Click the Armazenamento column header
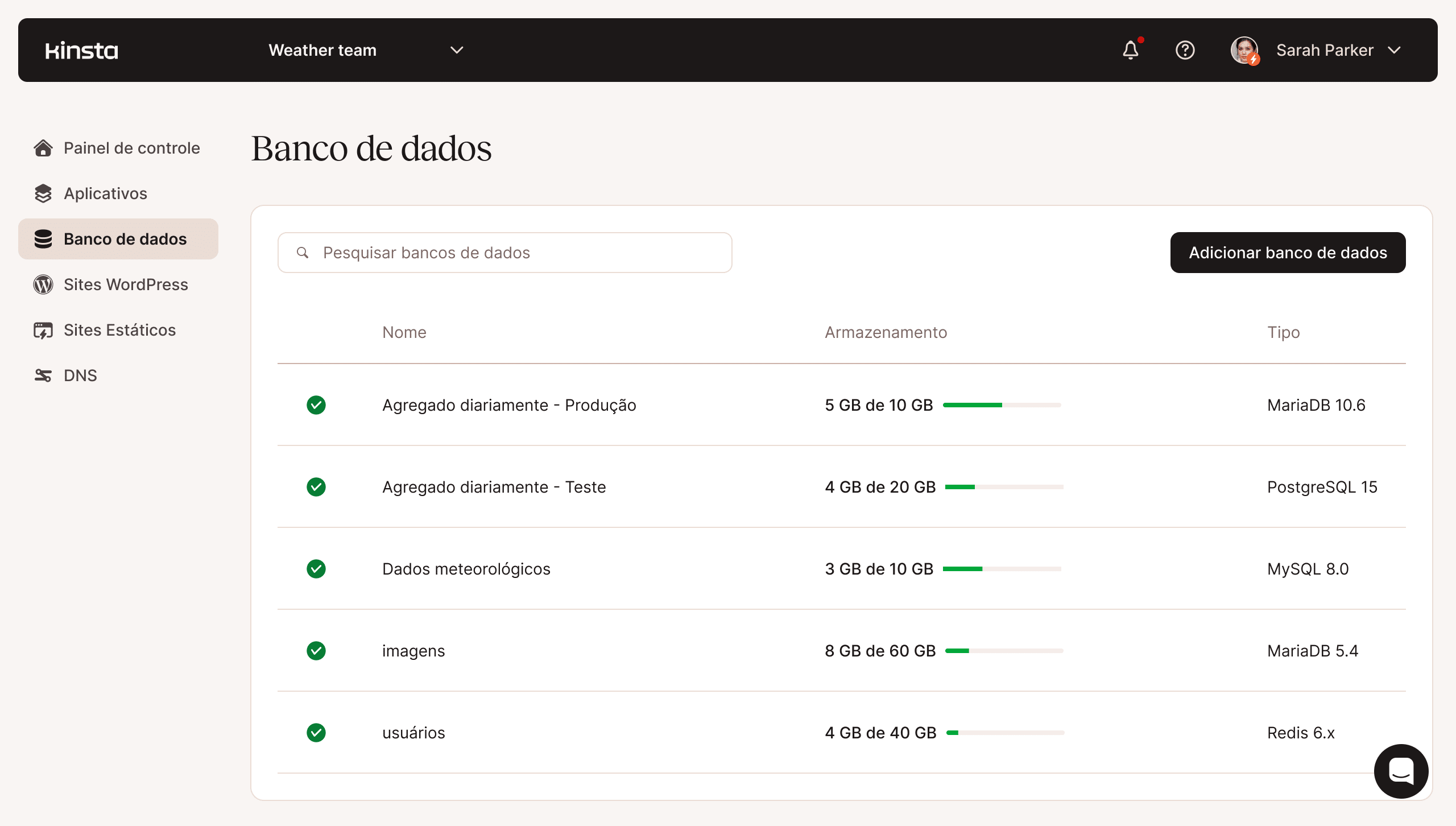Image resolution: width=1456 pixels, height=826 pixels. 886,332
